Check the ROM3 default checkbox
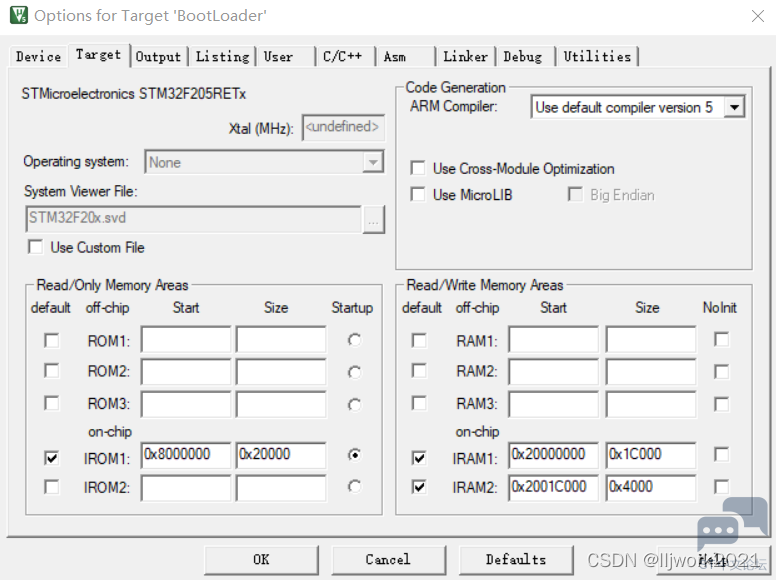776x580 pixels. click(51, 403)
